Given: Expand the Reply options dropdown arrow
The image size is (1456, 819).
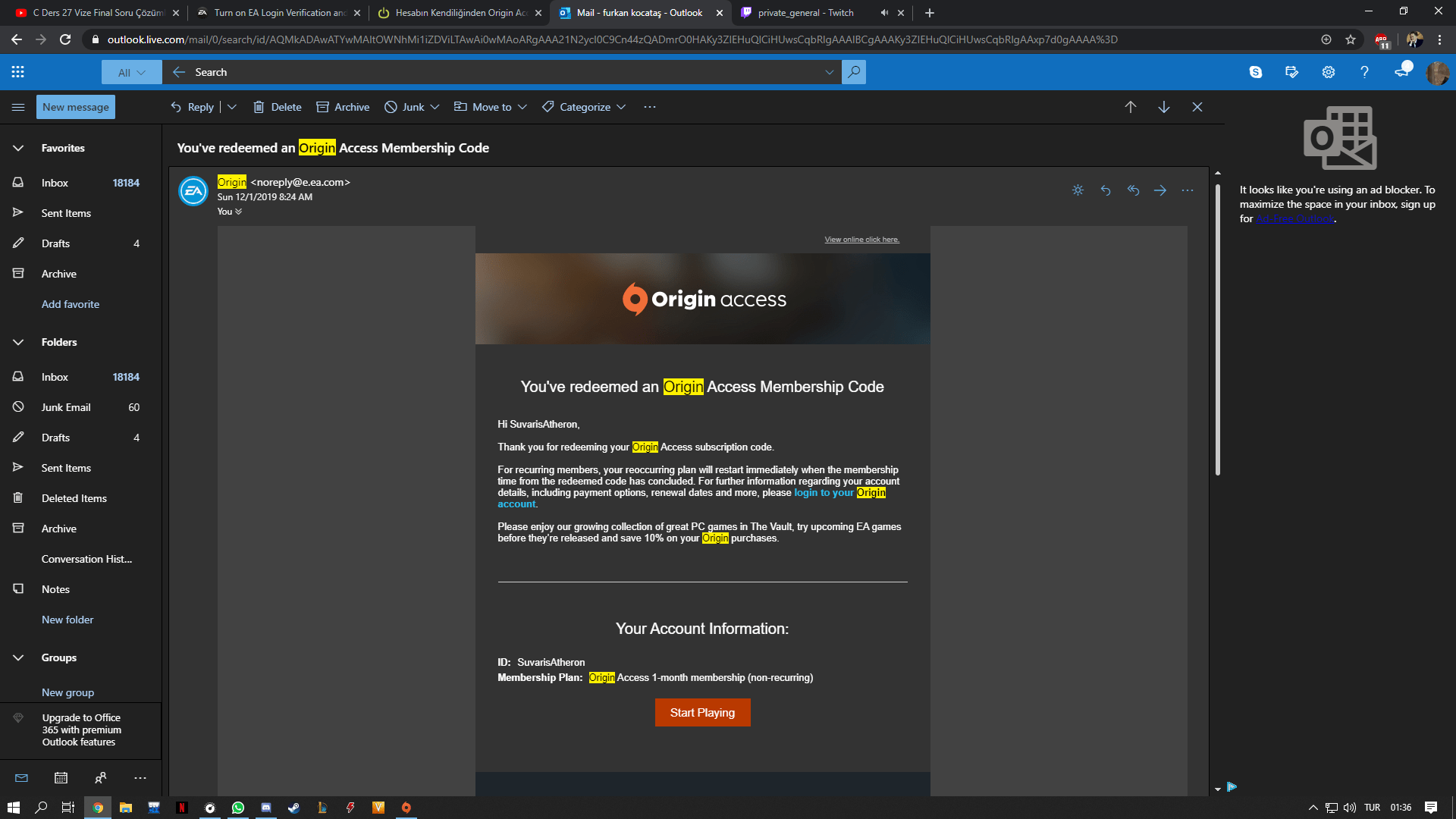Looking at the screenshot, I should [232, 107].
